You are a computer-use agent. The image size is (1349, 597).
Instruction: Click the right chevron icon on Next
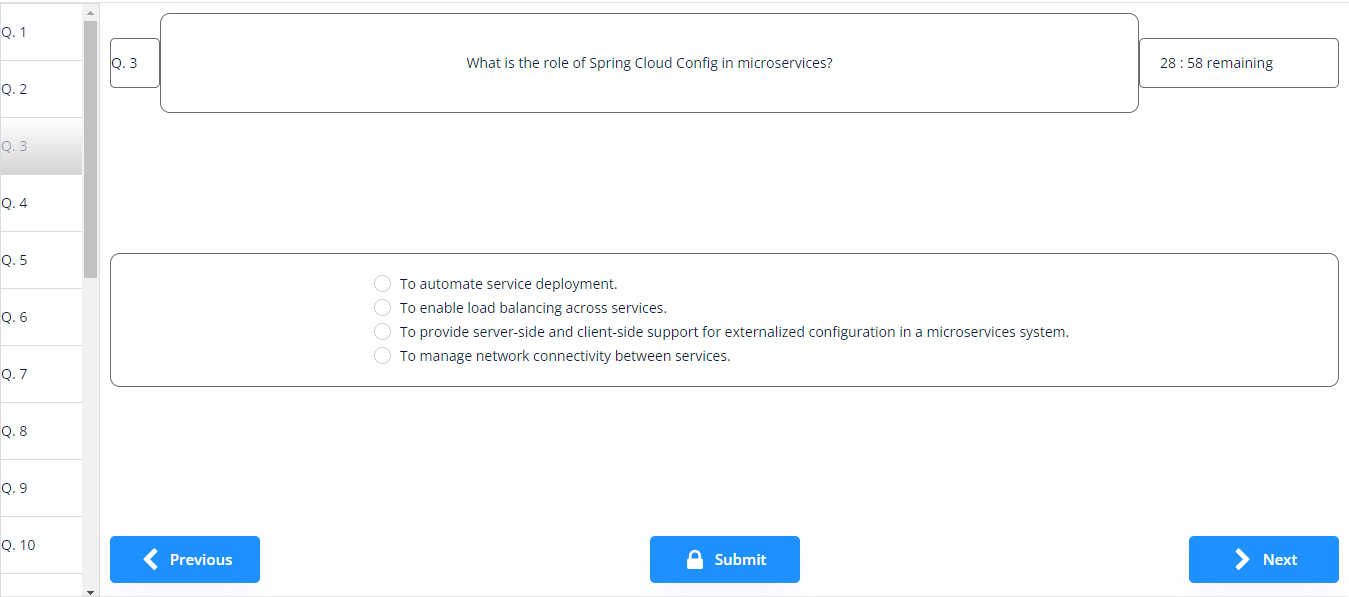pyautogui.click(x=1242, y=559)
